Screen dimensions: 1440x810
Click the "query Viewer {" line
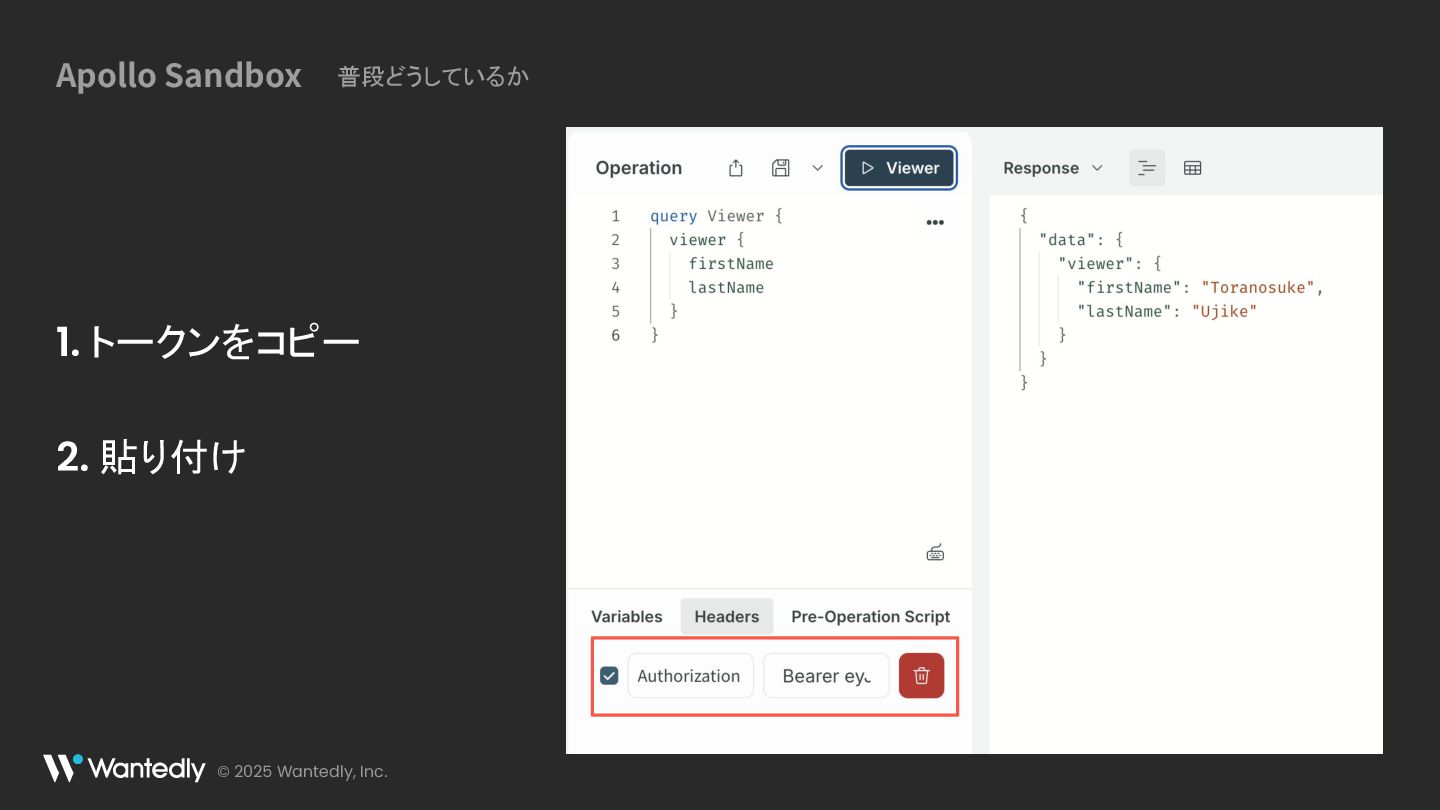point(716,216)
